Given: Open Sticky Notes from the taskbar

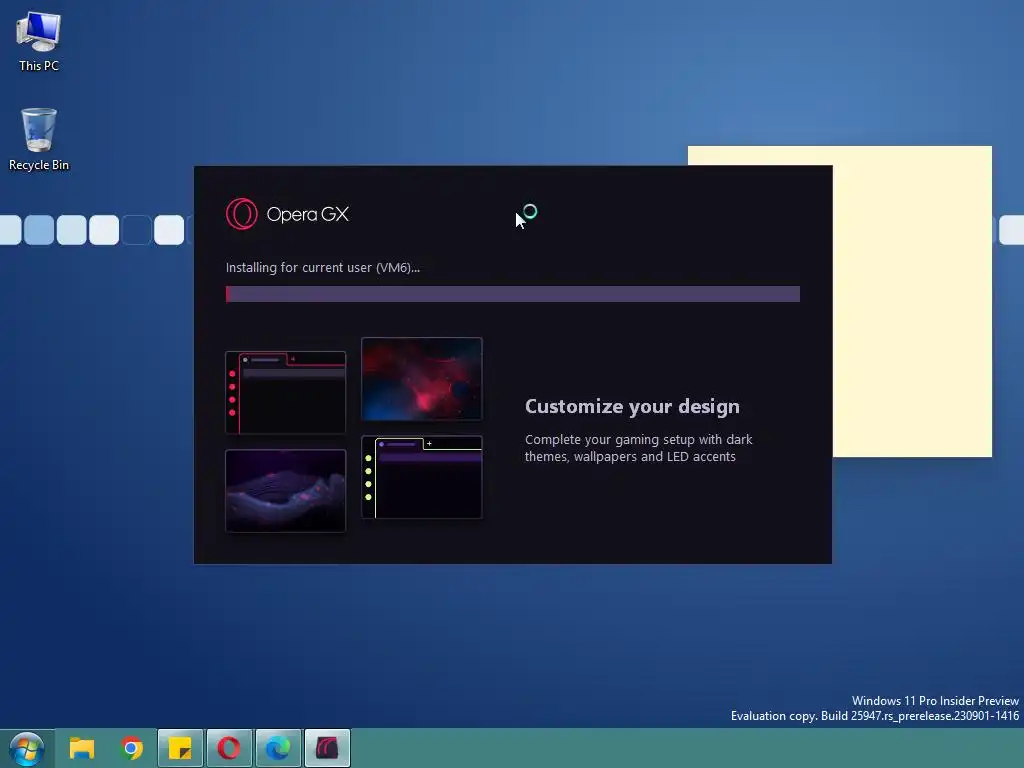Looking at the screenshot, I should coord(180,748).
